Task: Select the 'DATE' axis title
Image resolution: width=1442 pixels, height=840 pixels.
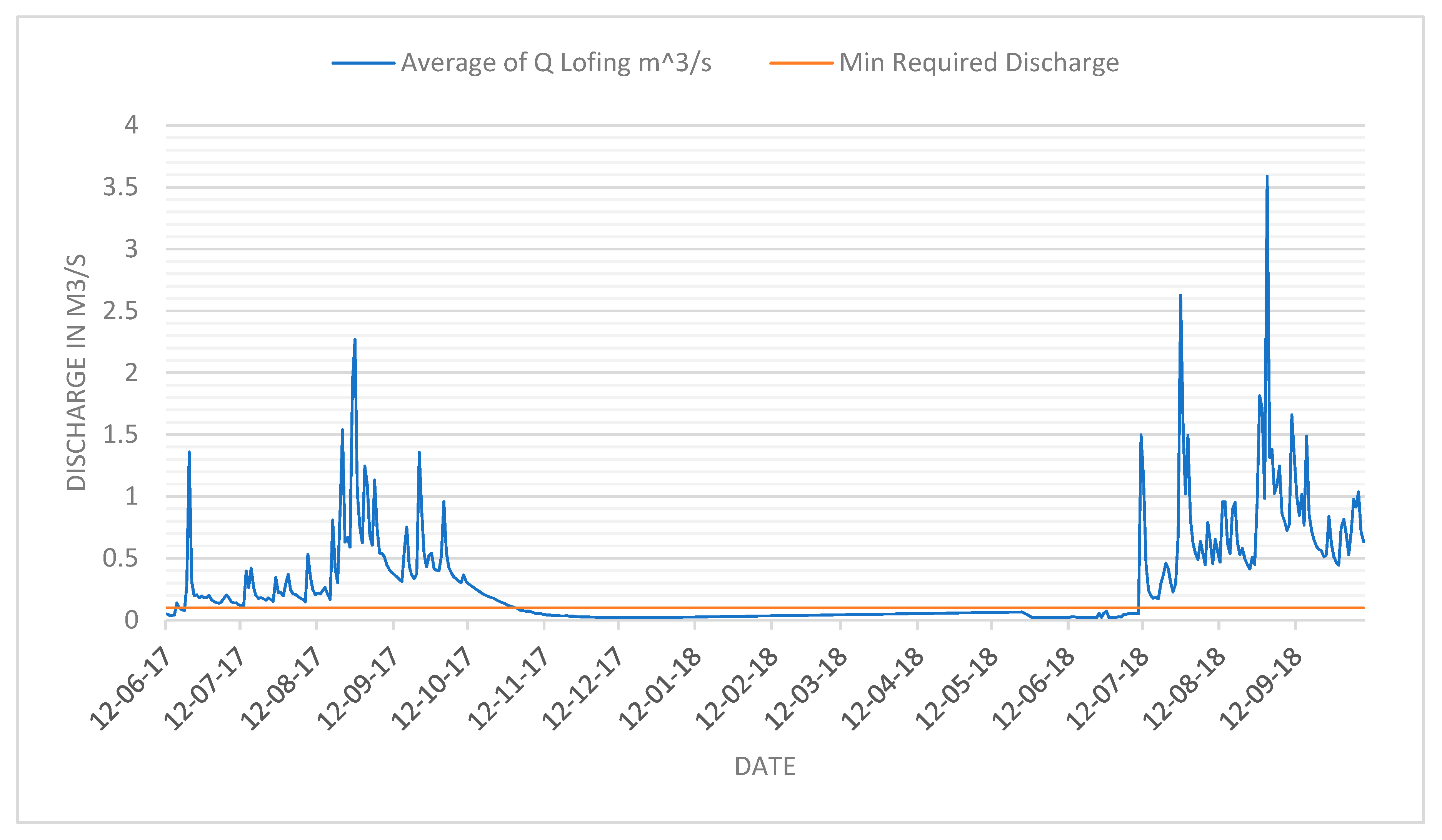Action: tap(765, 767)
